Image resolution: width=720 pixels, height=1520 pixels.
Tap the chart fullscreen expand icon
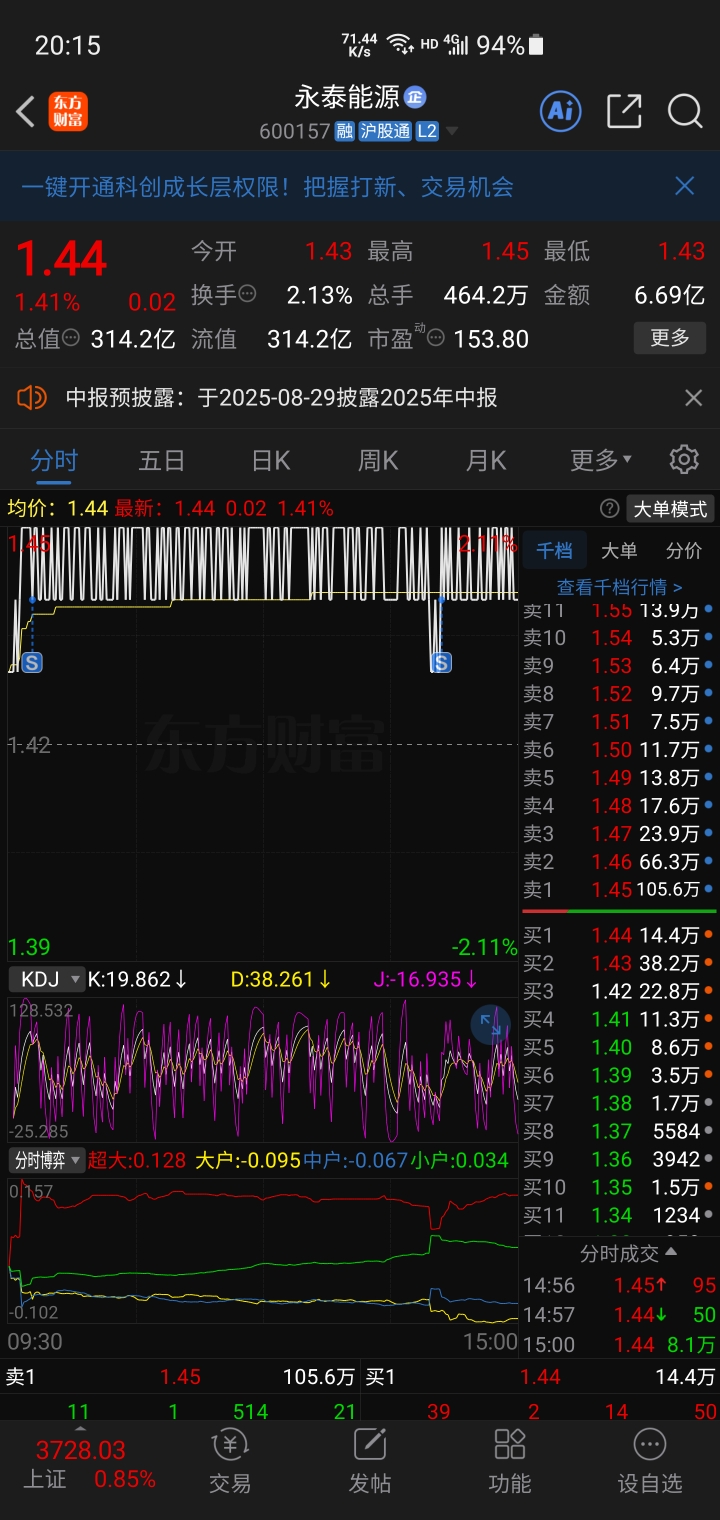491,1024
